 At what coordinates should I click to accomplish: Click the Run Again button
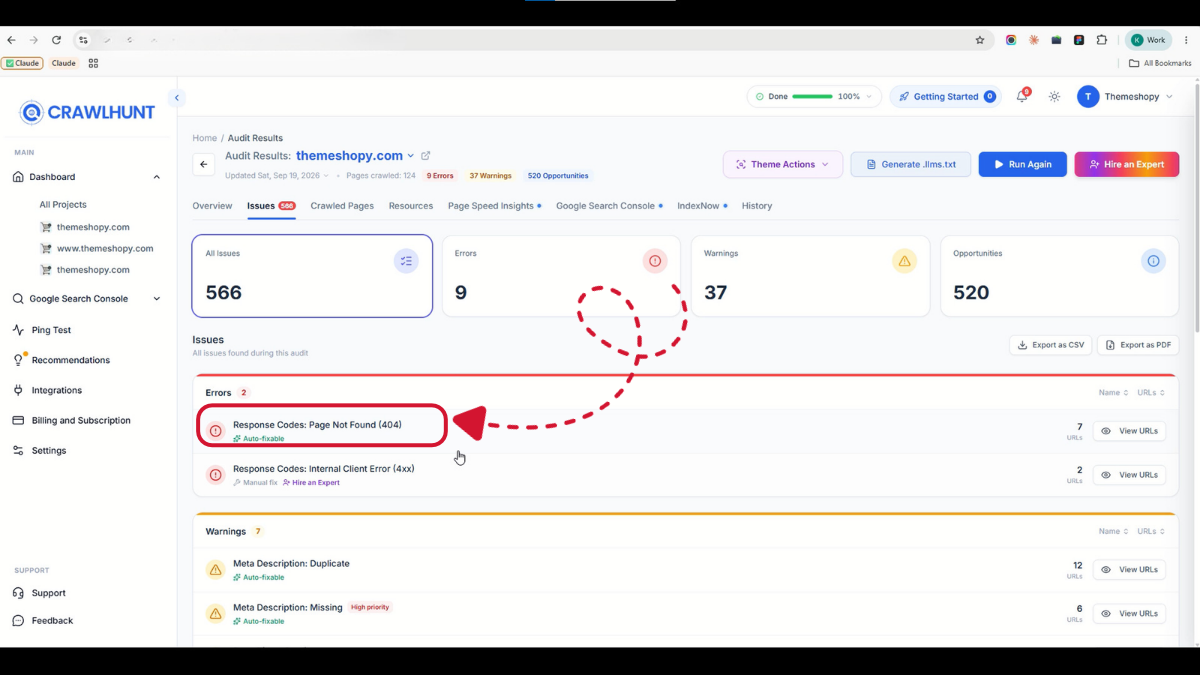pyautogui.click(x=1023, y=164)
